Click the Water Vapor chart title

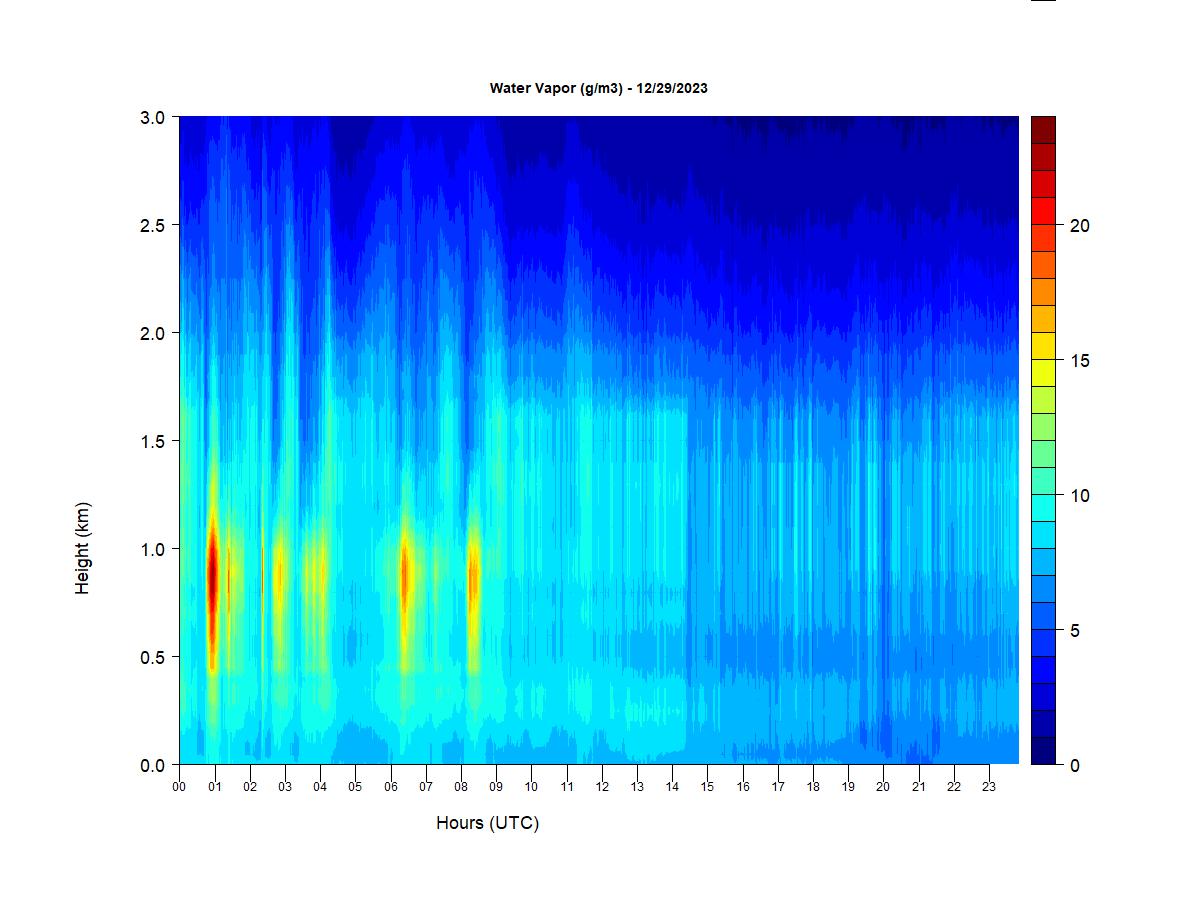[598, 88]
